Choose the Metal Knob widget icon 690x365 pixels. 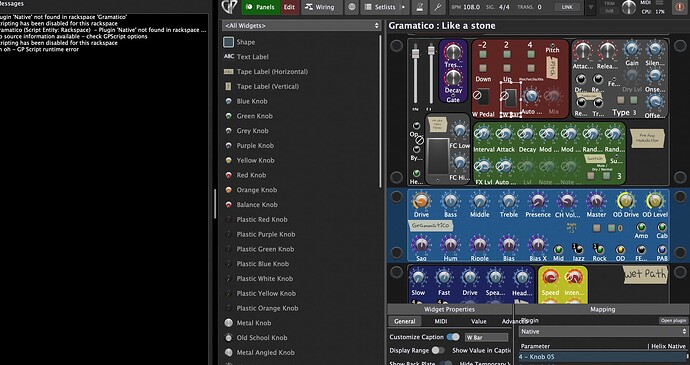tap(228, 323)
